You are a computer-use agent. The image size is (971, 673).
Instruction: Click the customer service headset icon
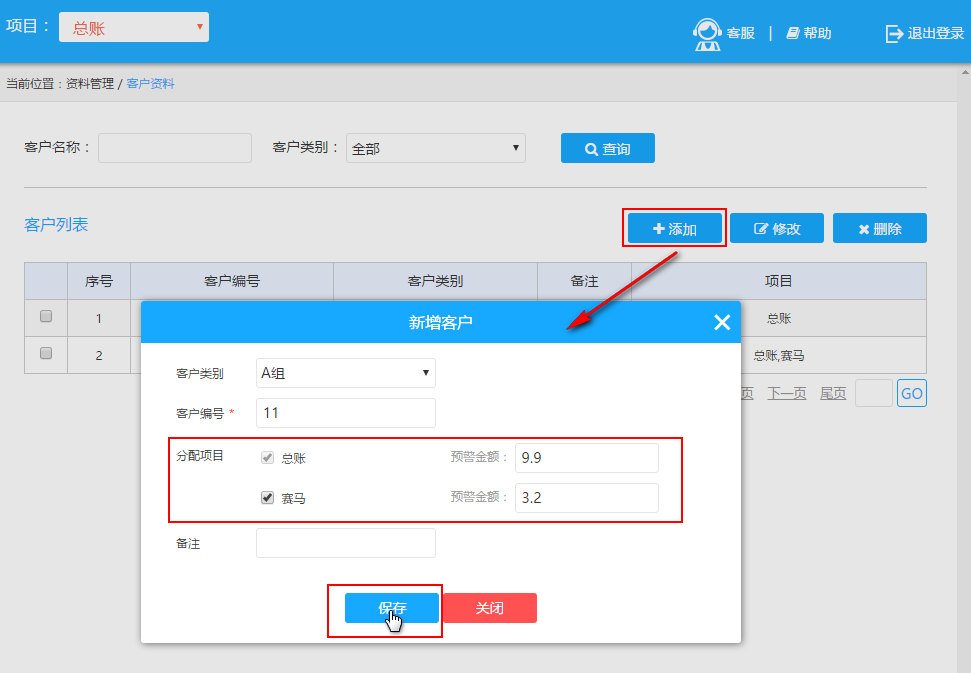(707, 34)
